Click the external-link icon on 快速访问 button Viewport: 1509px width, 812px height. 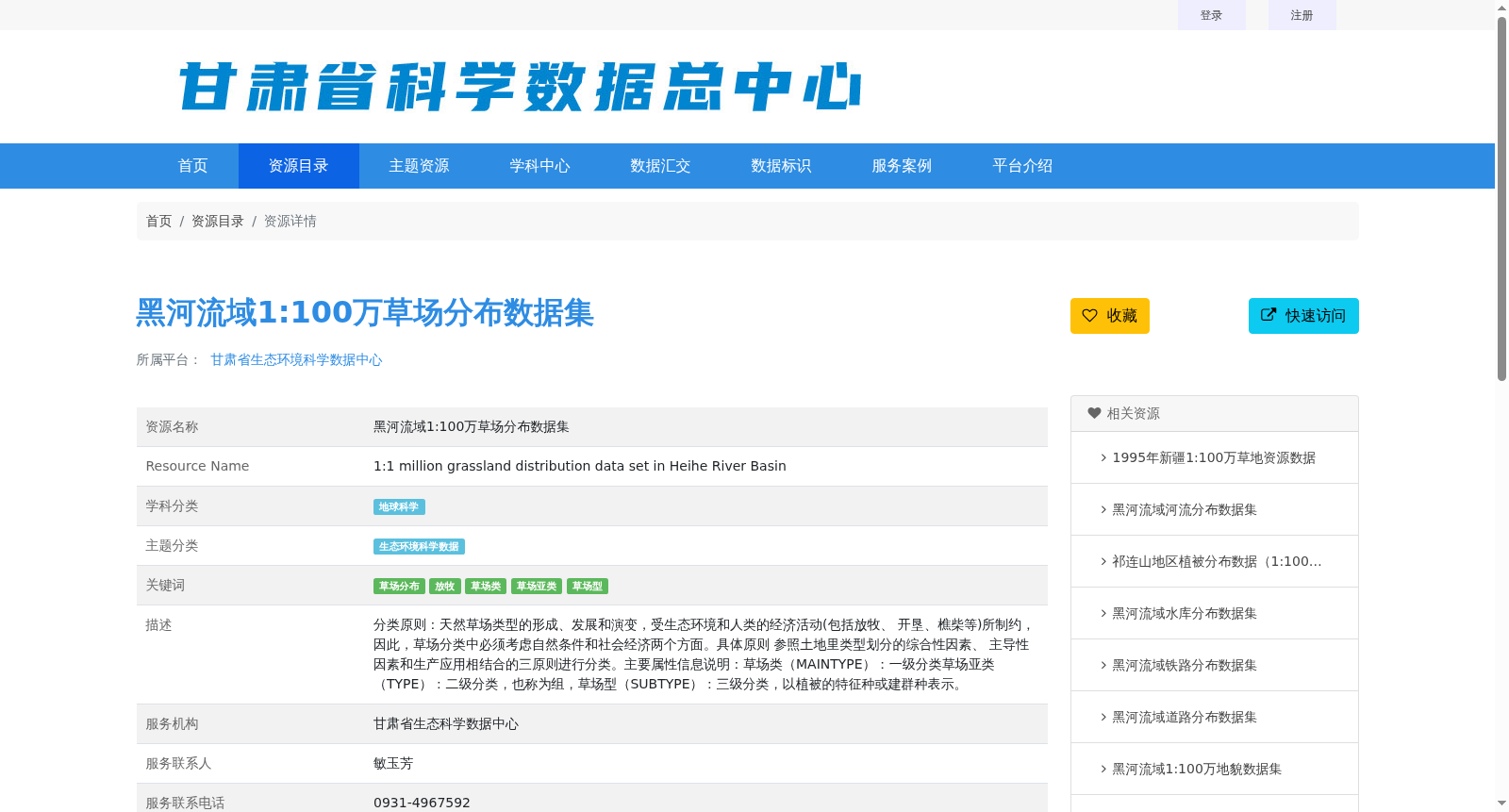point(1269,315)
